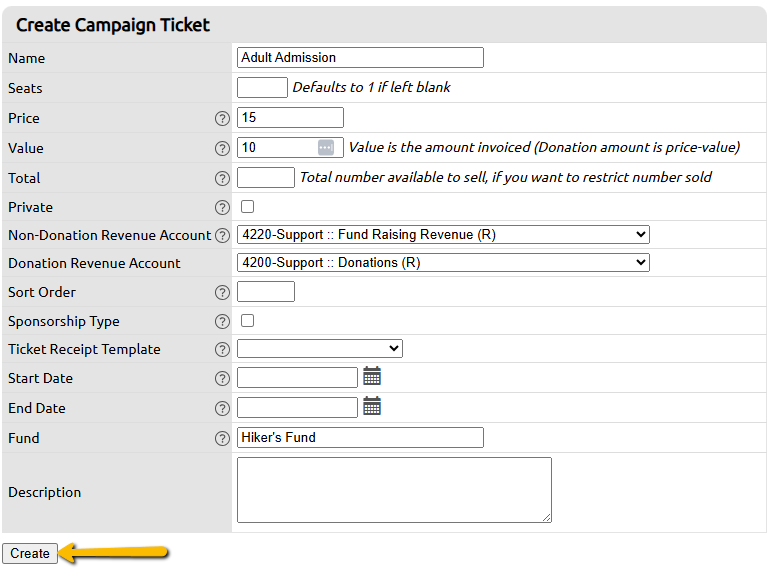
Task: Open the Ticket Receipt Template dropdown
Action: (320, 349)
